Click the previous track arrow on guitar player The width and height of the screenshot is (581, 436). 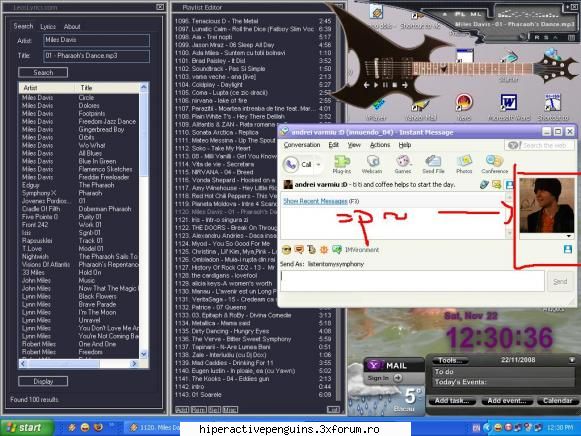(366, 85)
